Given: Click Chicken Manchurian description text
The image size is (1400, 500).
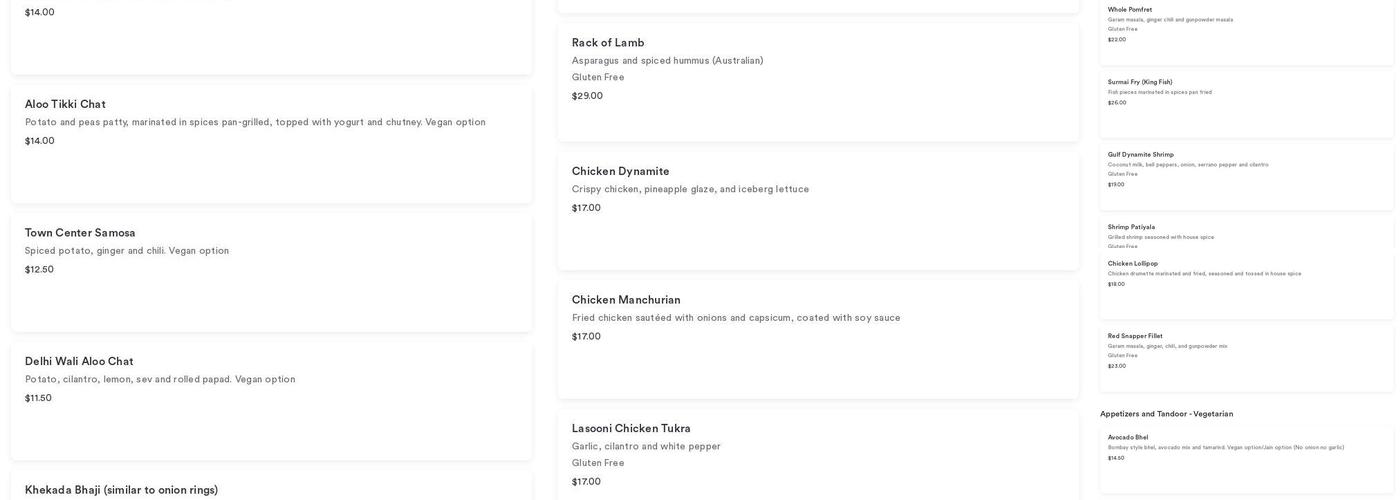Looking at the screenshot, I should coord(736,318).
